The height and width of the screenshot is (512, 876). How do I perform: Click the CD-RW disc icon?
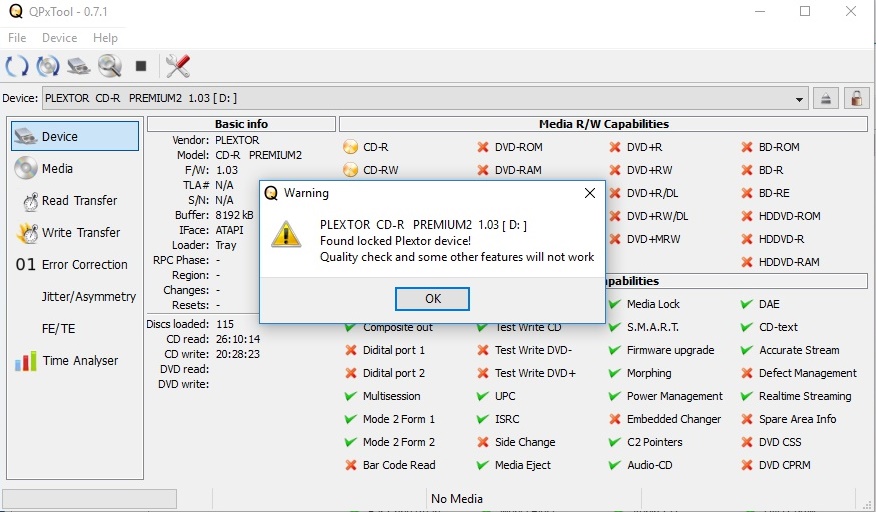[350, 170]
